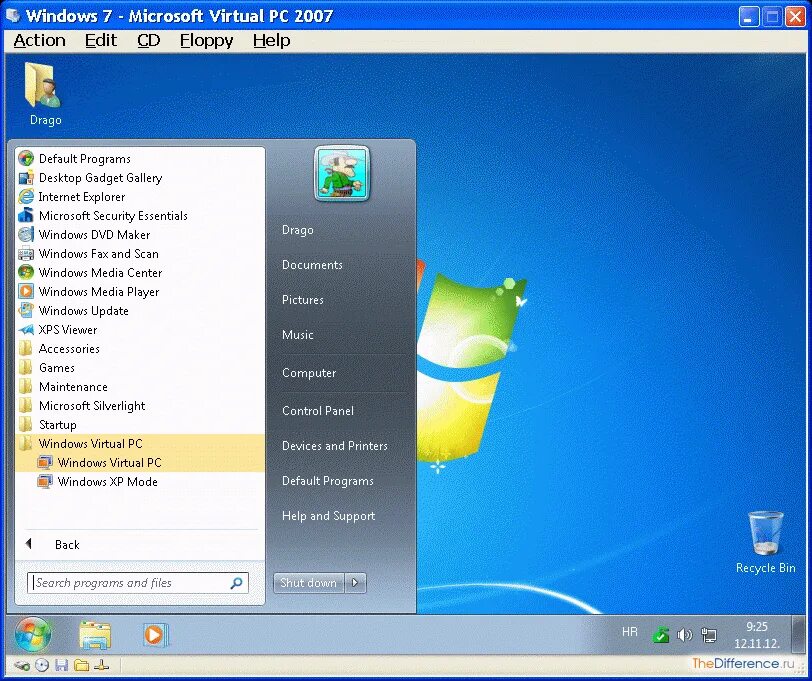Open the CD menu
The width and height of the screenshot is (812, 681).
coord(149,40)
